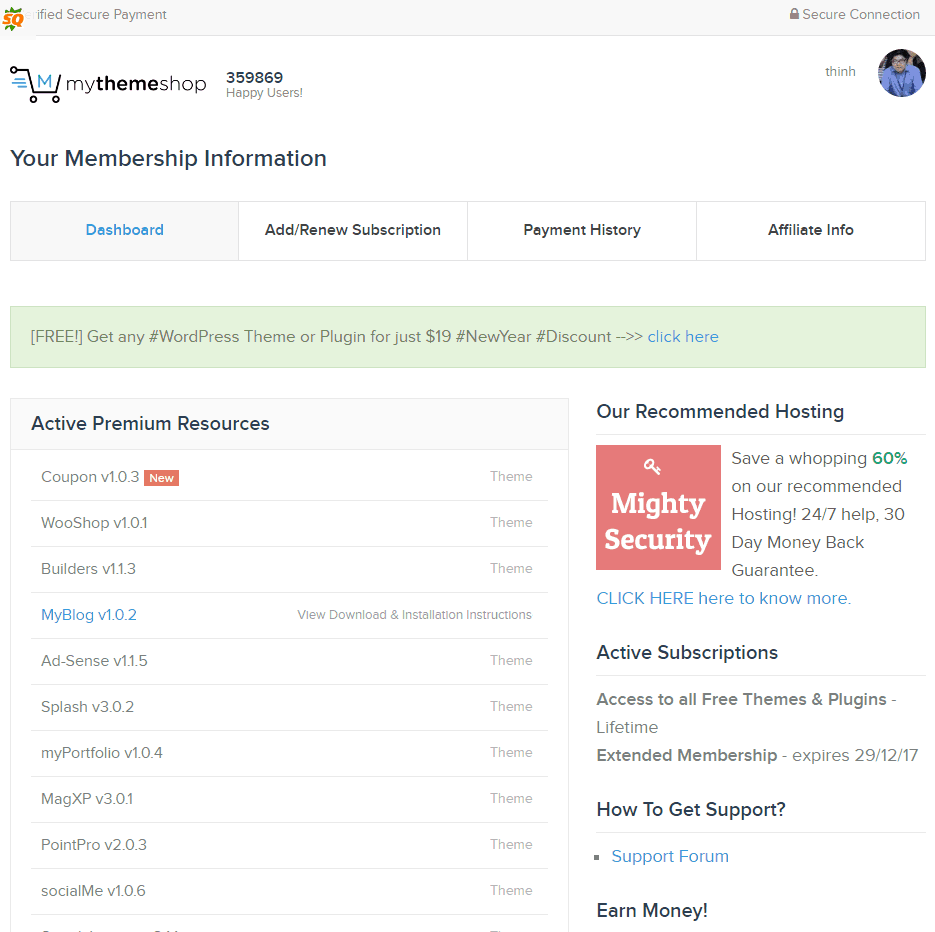
Task: Switch to Add/Renew Subscription tab
Action: click(x=353, y=230)
